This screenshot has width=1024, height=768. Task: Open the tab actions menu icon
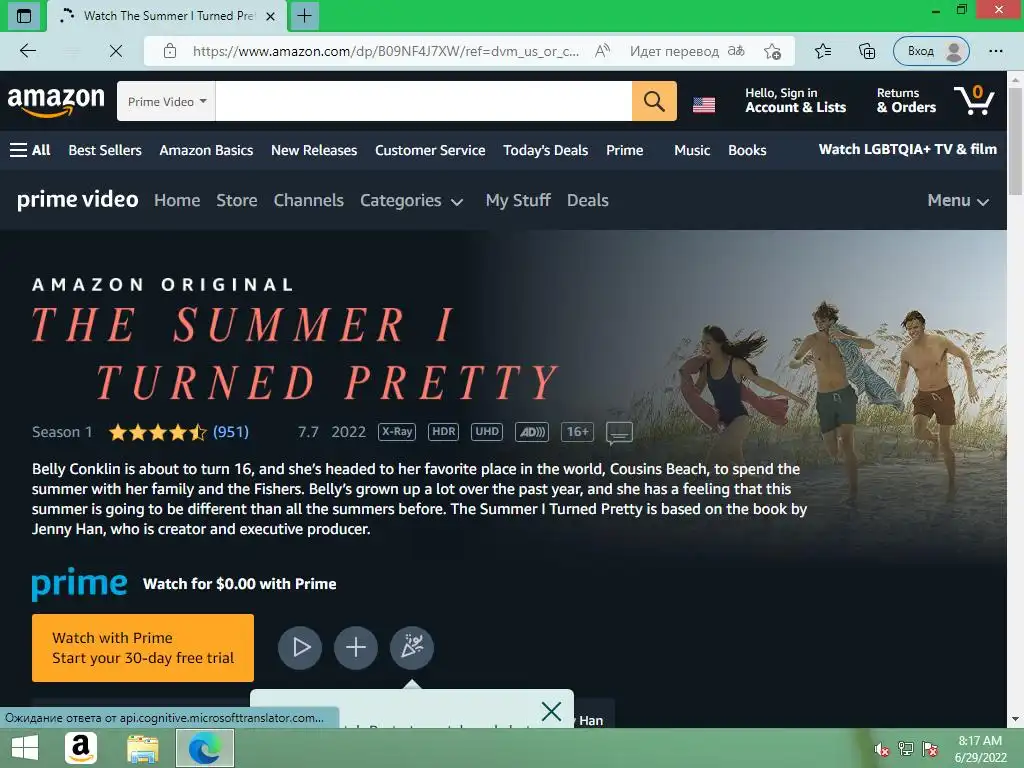tap(24, 16)
